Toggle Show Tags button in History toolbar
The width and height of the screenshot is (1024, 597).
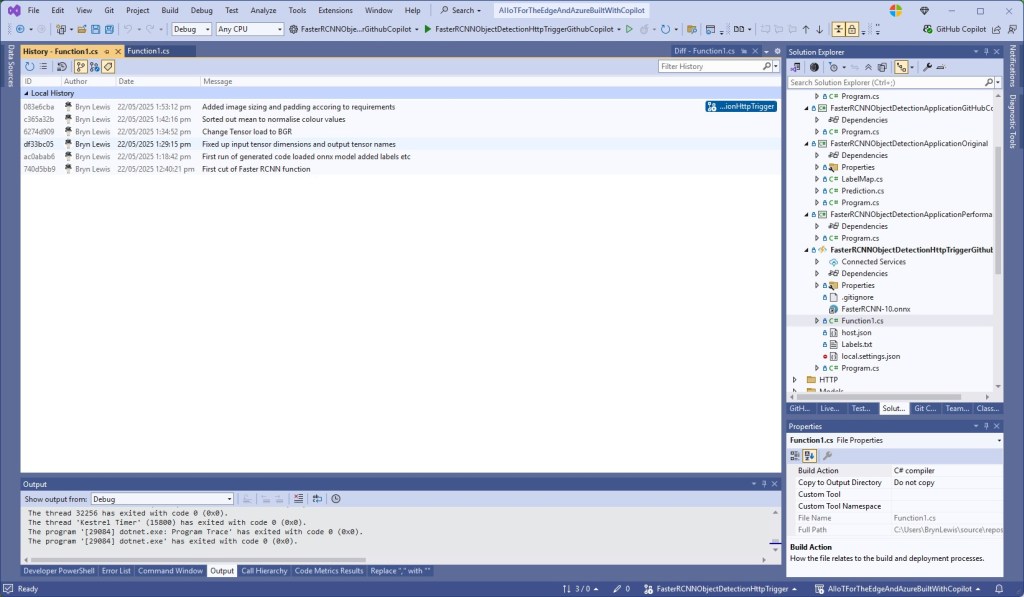coord(108,67)
